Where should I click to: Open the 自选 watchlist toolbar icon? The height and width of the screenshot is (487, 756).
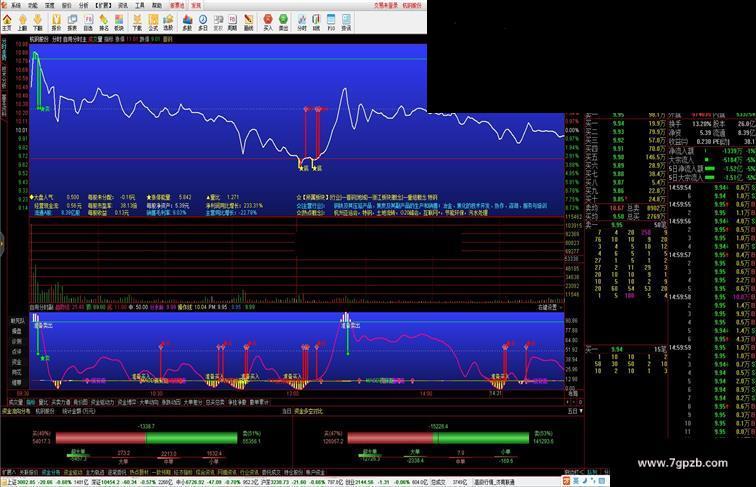point(88,22)
